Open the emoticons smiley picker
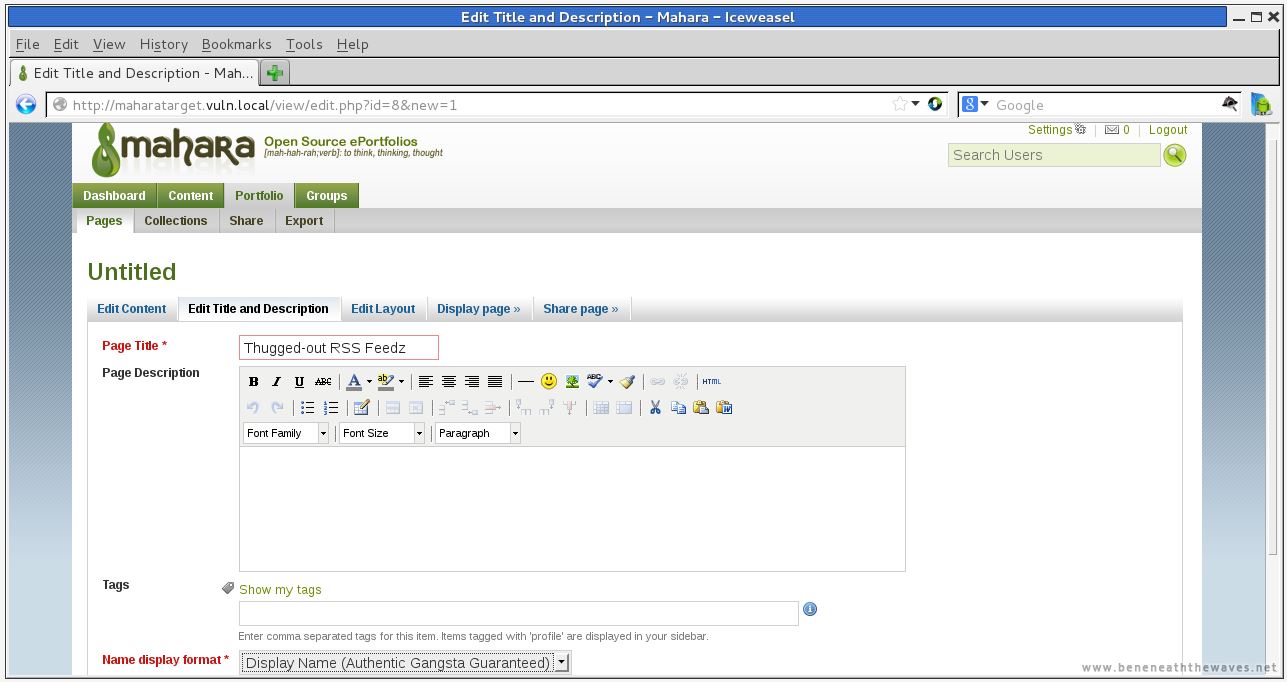1287x682 pixels. point(549,381)
